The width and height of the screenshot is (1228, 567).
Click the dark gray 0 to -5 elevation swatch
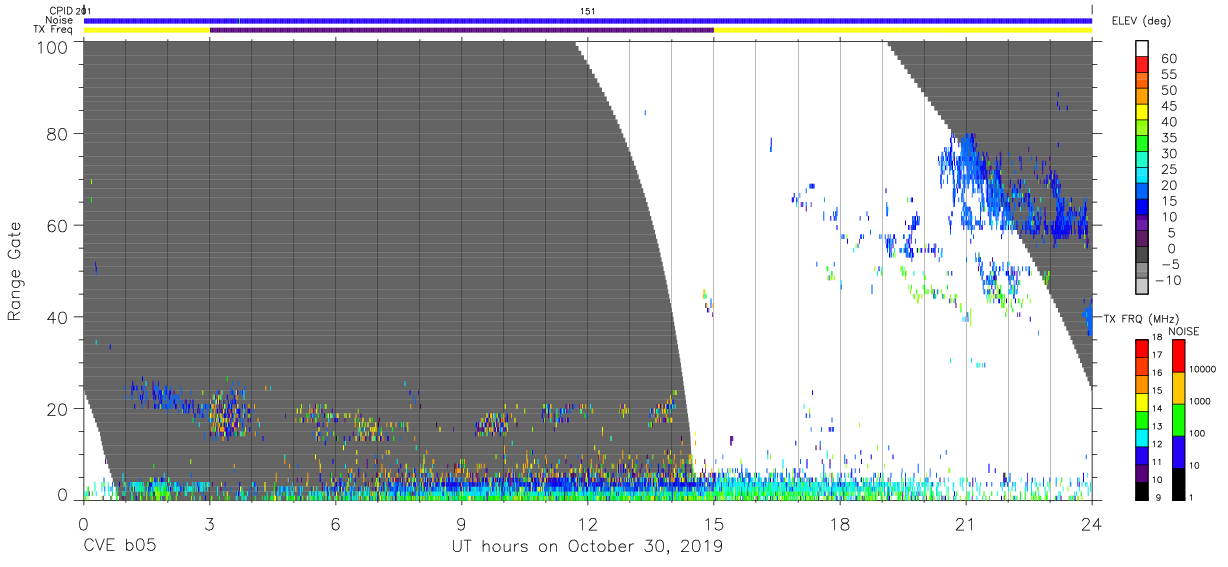1142,256
